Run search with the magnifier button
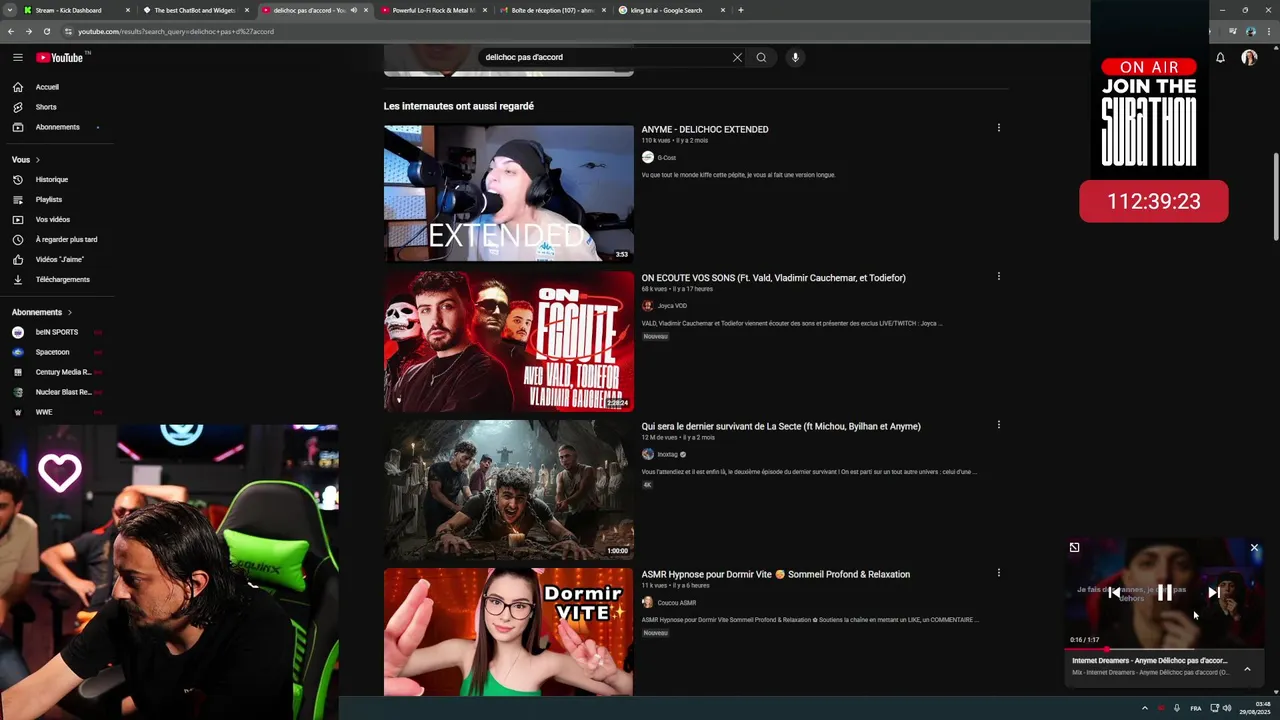The width and height of the screenshot is (1280, 720). tap(761, 57)
